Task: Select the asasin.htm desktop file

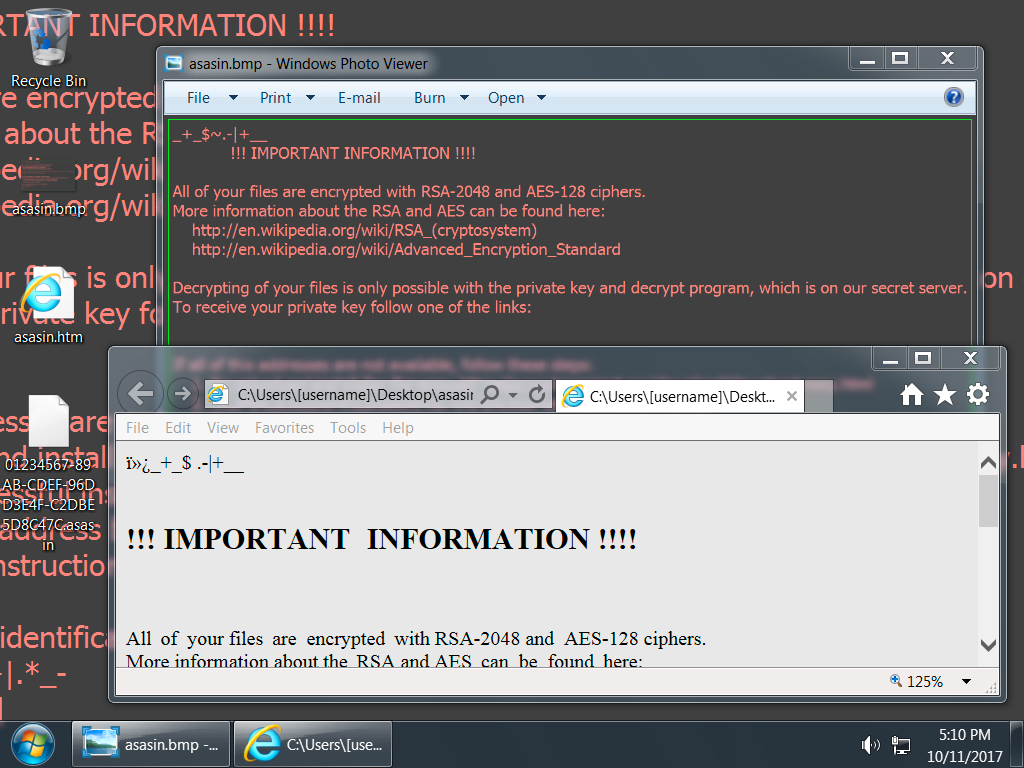Action: tap(48, 306)
